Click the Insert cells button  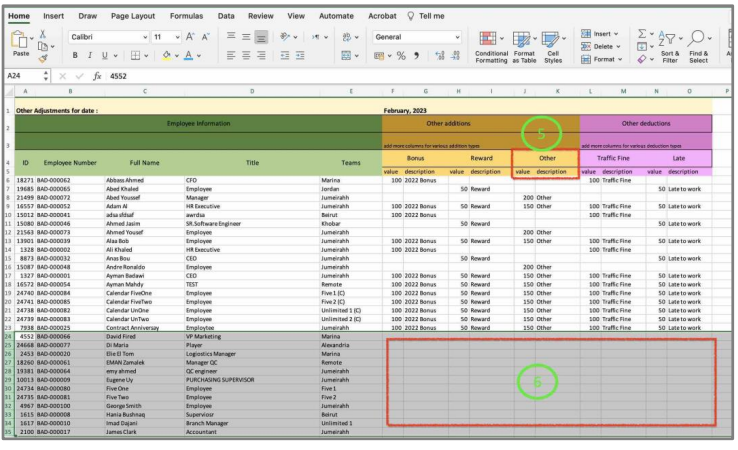600,34
